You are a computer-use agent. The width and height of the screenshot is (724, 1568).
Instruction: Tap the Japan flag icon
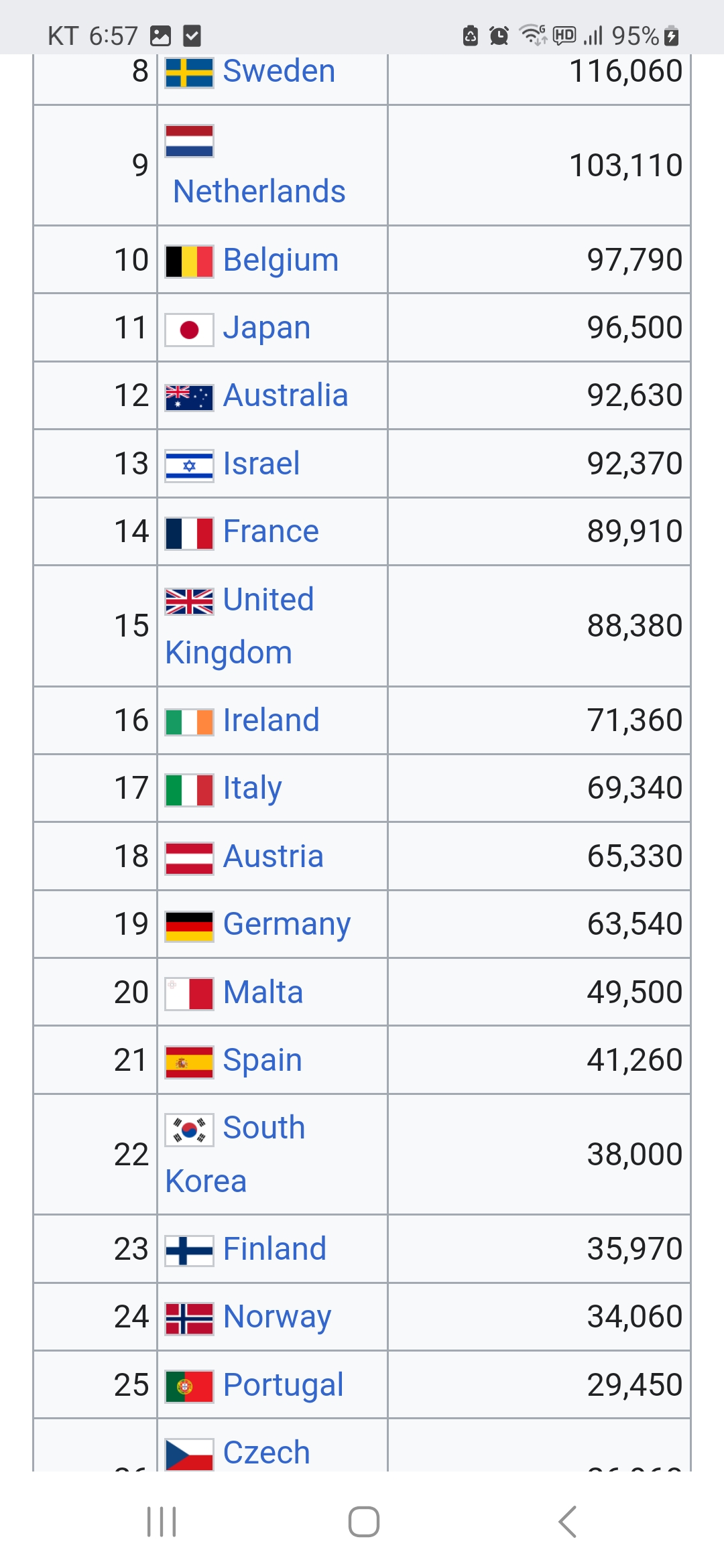[190, 330]
